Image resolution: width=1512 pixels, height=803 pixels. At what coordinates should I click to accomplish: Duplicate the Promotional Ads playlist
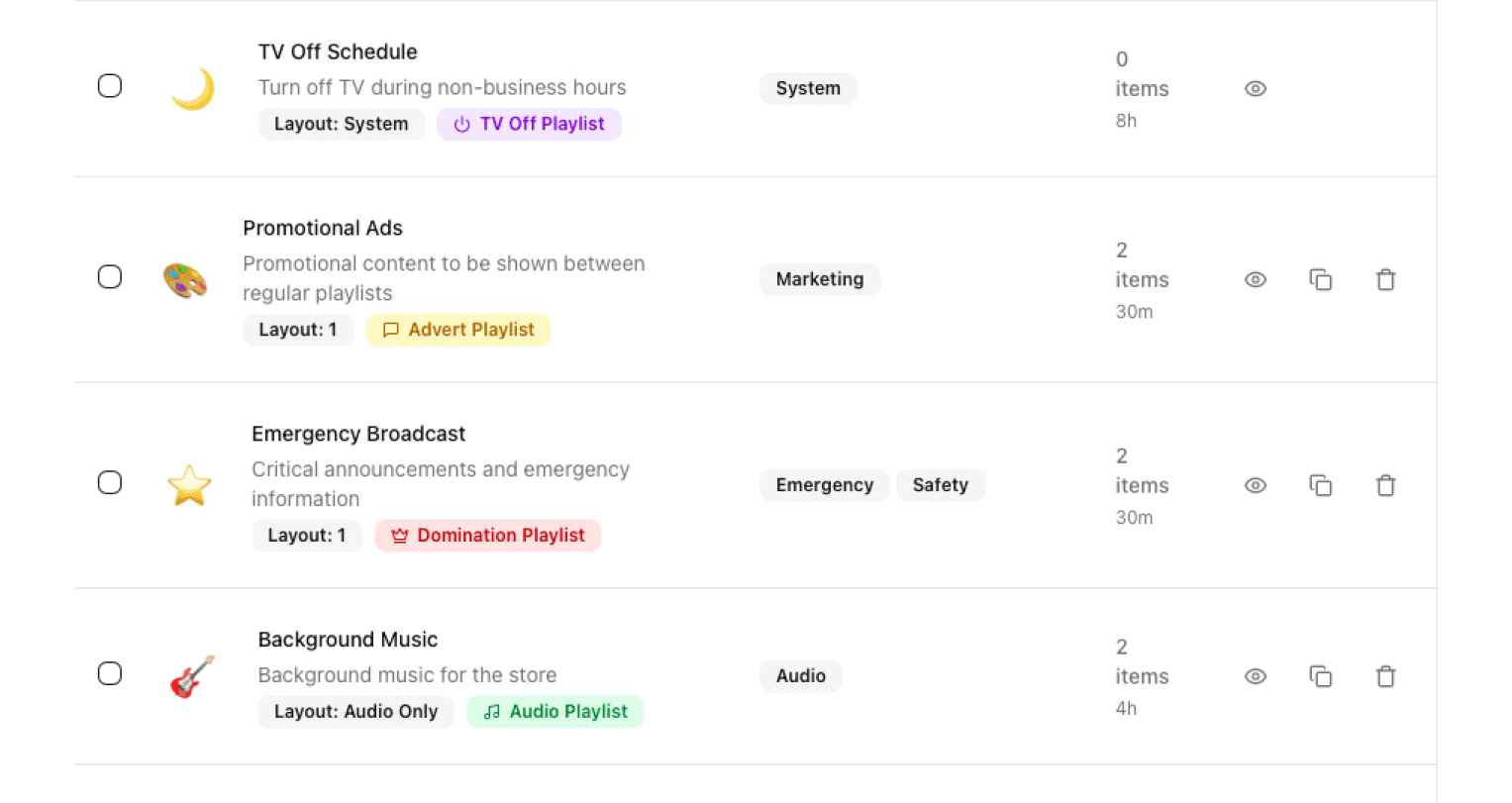click(1320, 280)
